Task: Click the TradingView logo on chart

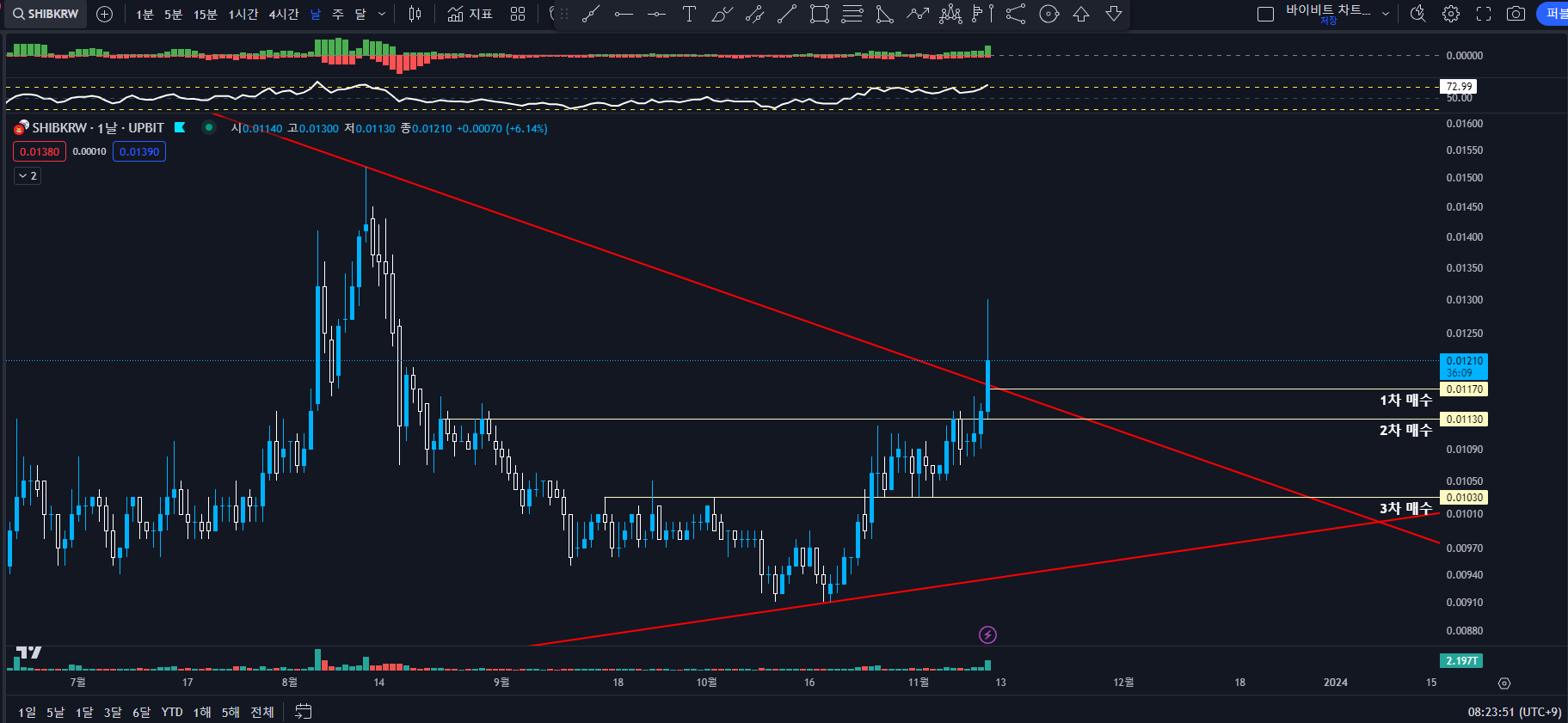Action: pyautogui.click(x=28, y=653)
